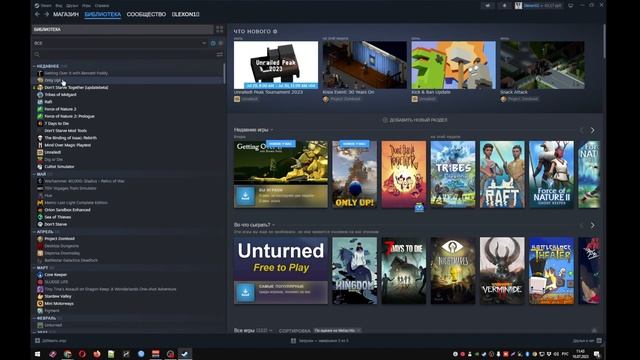640x360 pixels.
Task: Select Don't Starve Together in game list
Action: click(x=76, y=87)
